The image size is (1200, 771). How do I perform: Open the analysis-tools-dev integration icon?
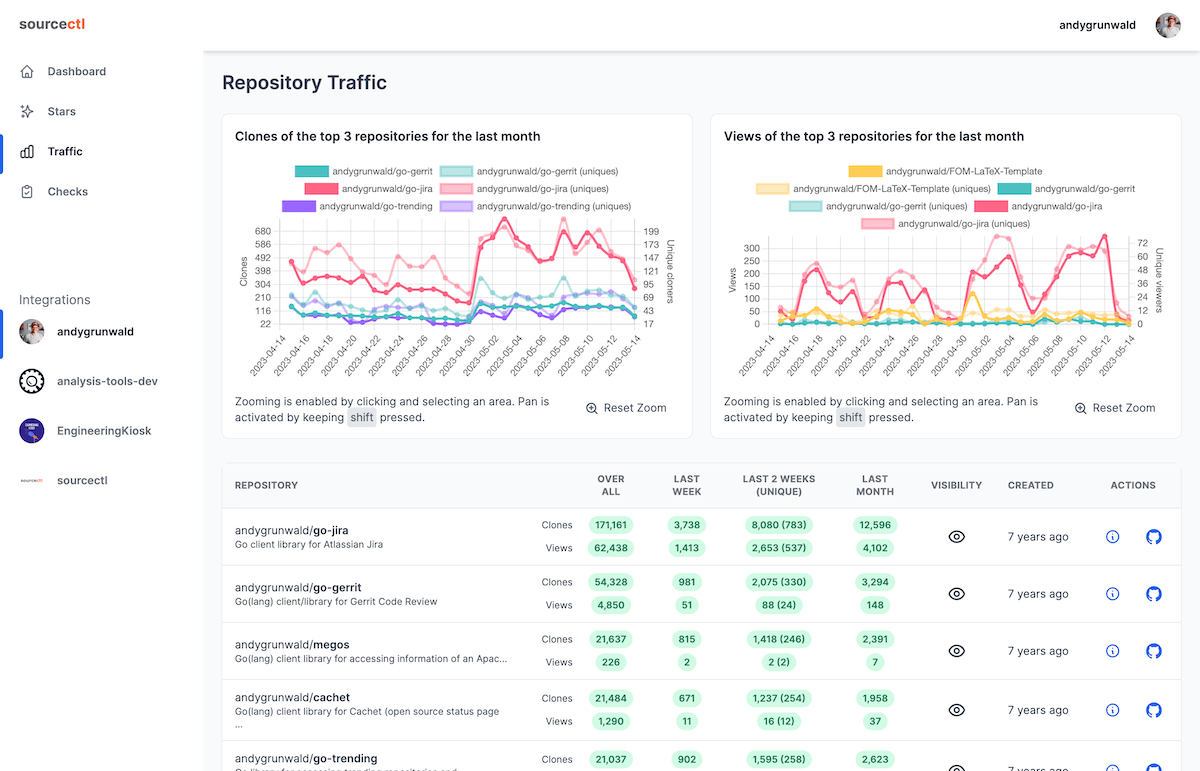29,381
